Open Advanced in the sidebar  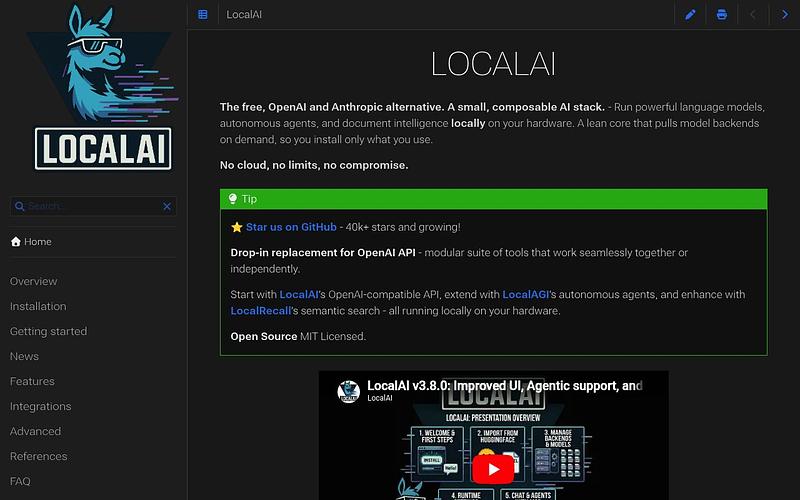click(35, 431)
